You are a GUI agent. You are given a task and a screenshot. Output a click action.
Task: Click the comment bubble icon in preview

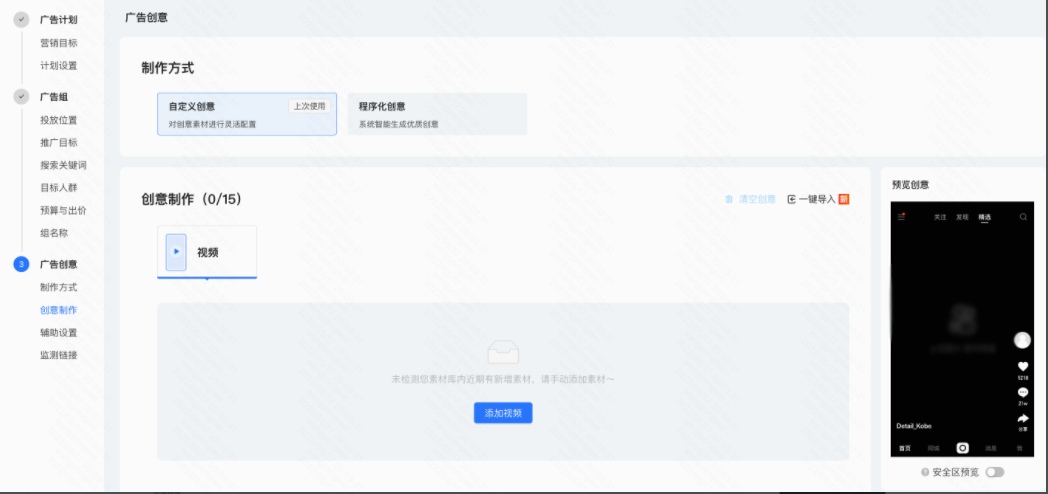(x=1023, y=392)
